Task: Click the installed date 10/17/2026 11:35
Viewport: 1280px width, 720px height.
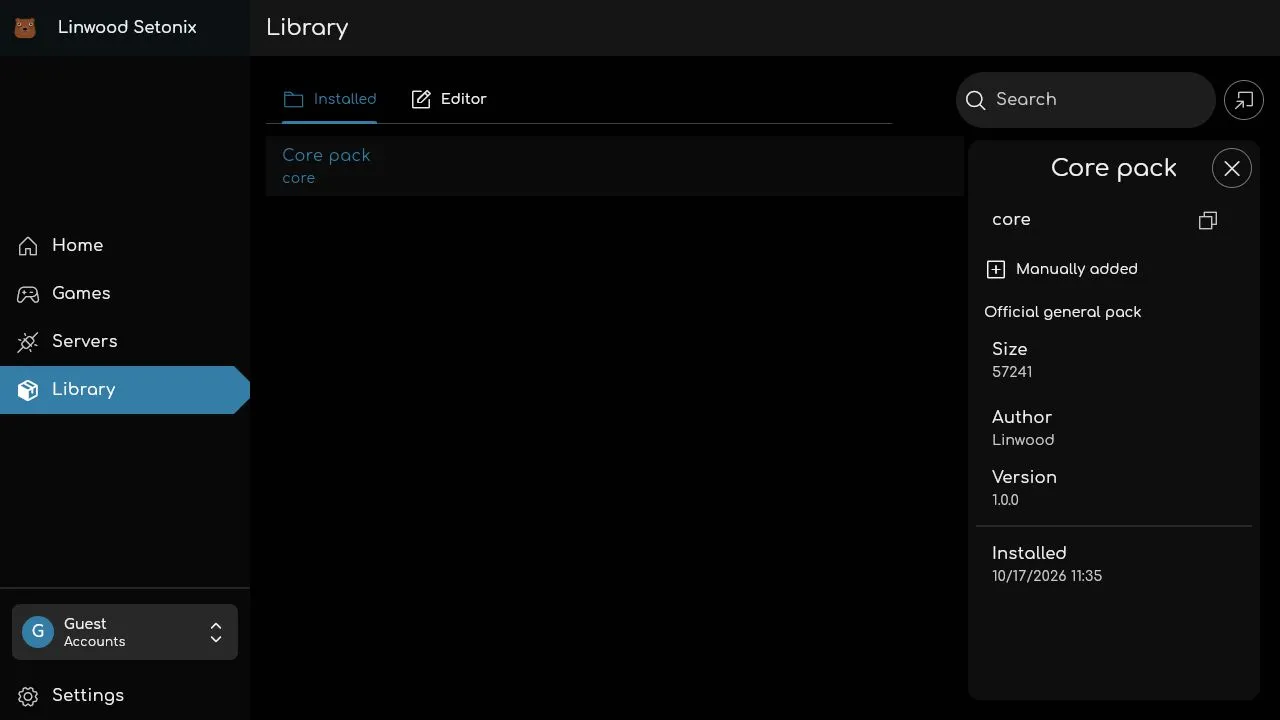Action: coord(1047,576)
